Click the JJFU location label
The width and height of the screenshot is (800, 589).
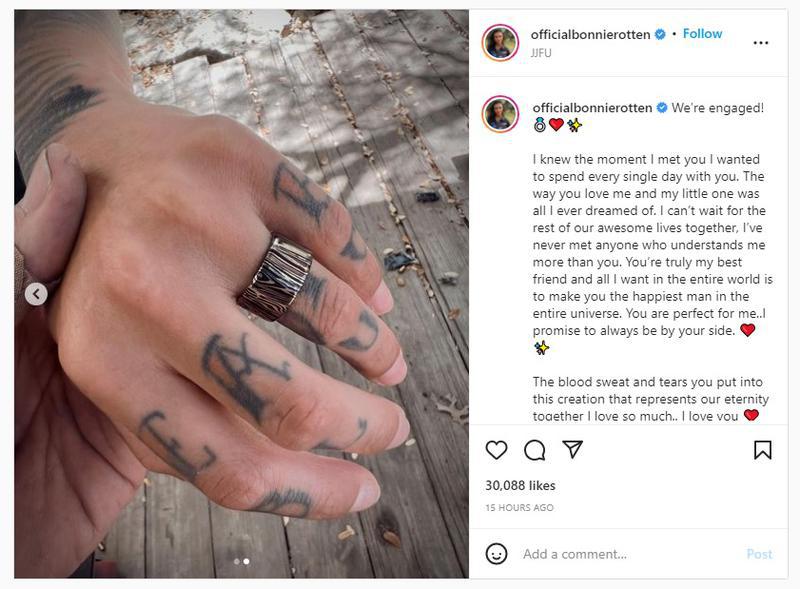point(541,53)
